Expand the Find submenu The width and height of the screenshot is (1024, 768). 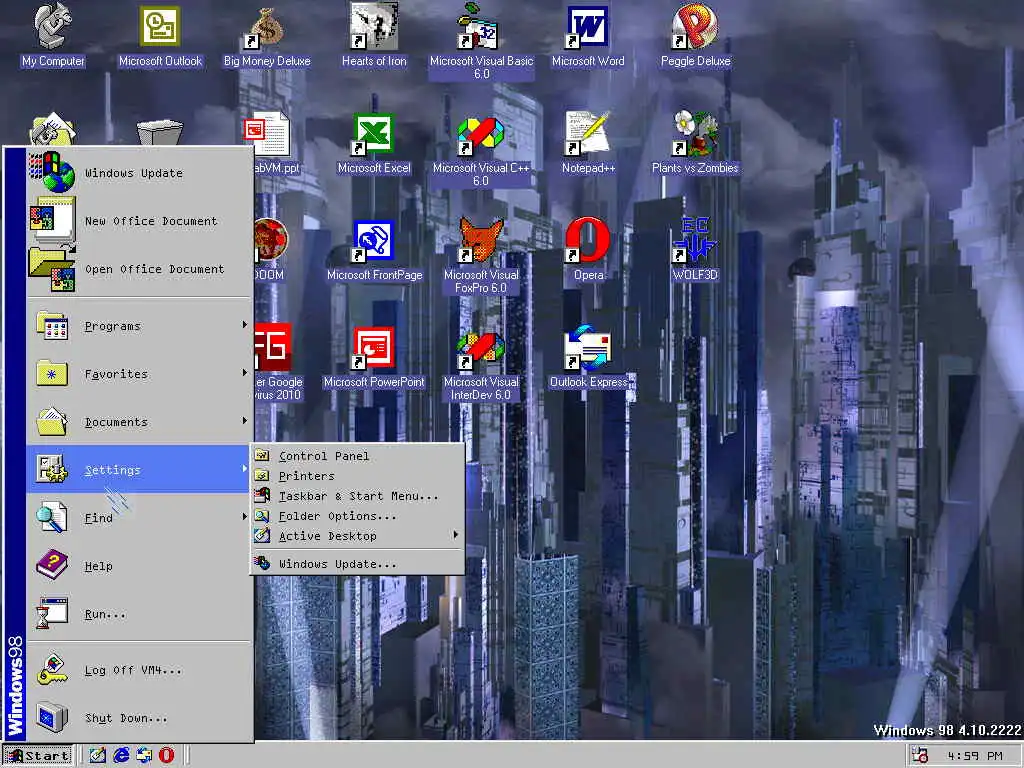140,517
